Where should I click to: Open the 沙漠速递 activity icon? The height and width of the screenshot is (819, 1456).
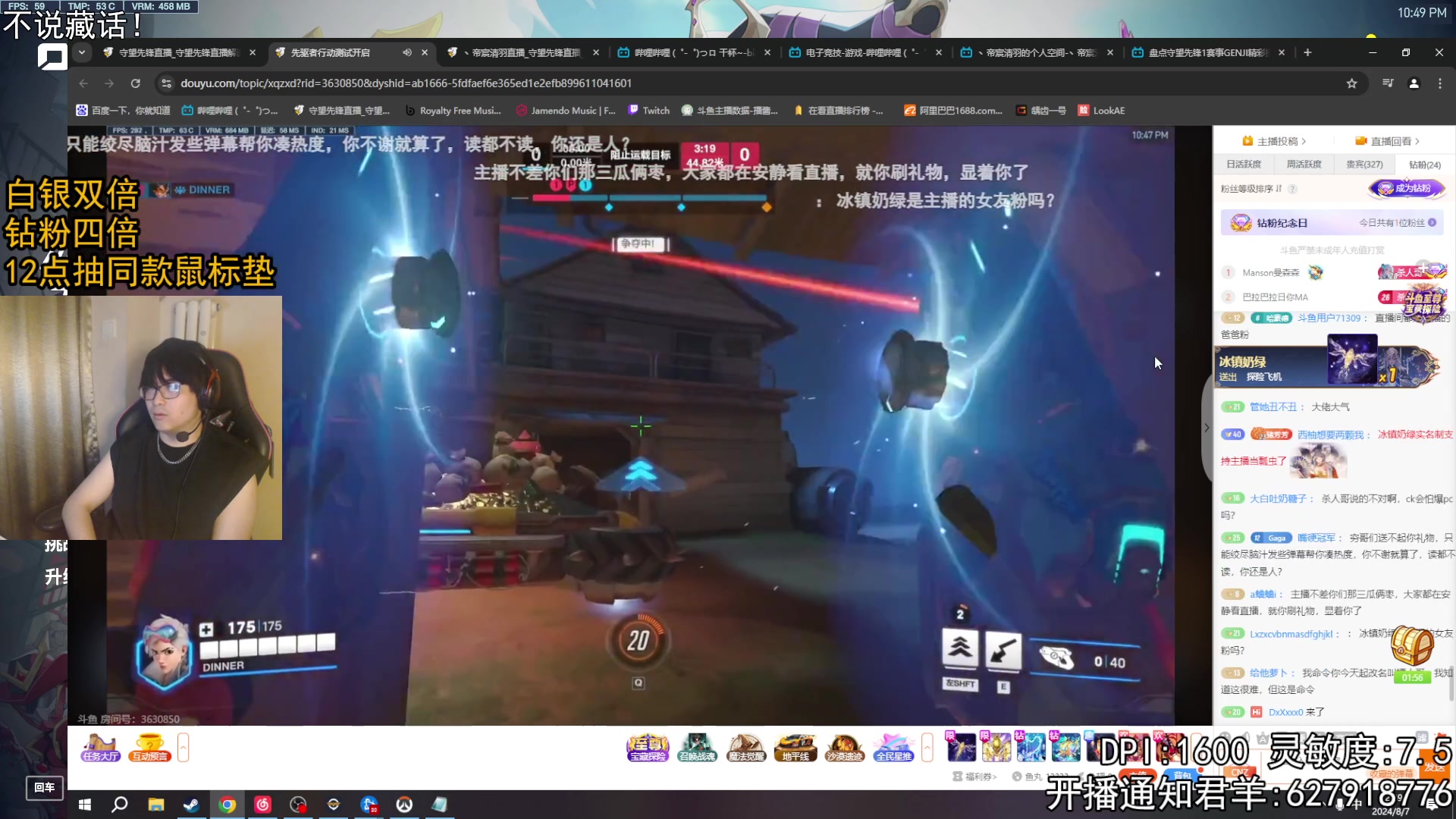(x=845, y=748)
